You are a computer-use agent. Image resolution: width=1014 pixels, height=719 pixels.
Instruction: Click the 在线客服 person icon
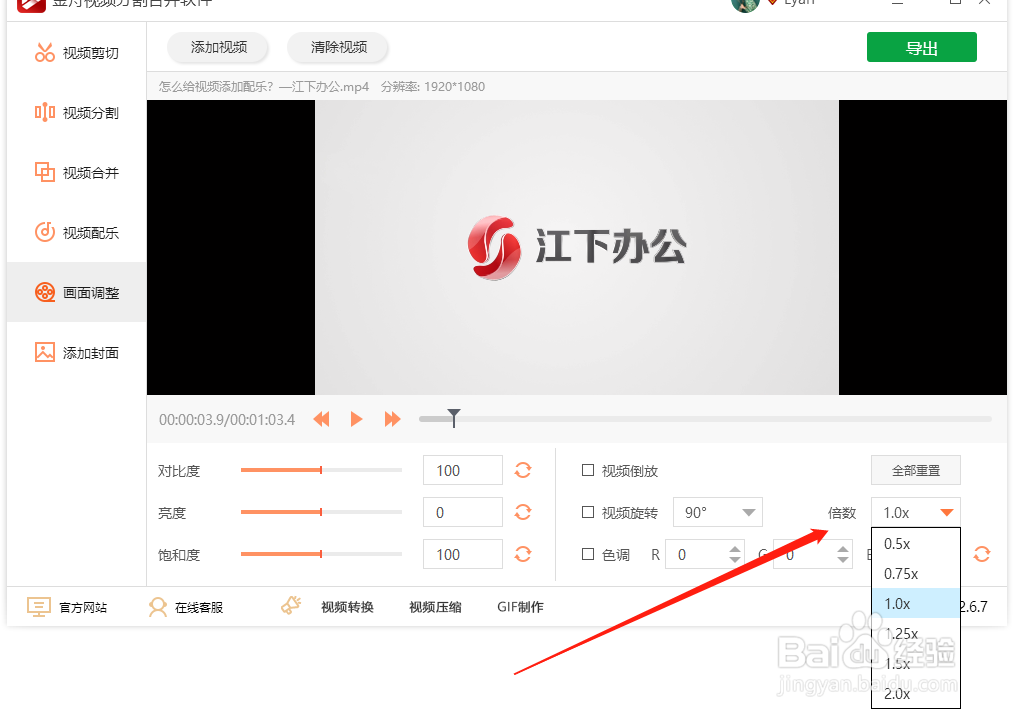pyautogui.click(x=157, y=607)
